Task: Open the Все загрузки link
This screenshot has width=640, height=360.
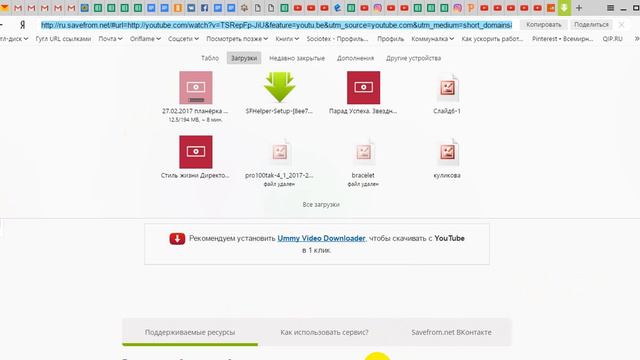Action: click(x=321, y=204)
